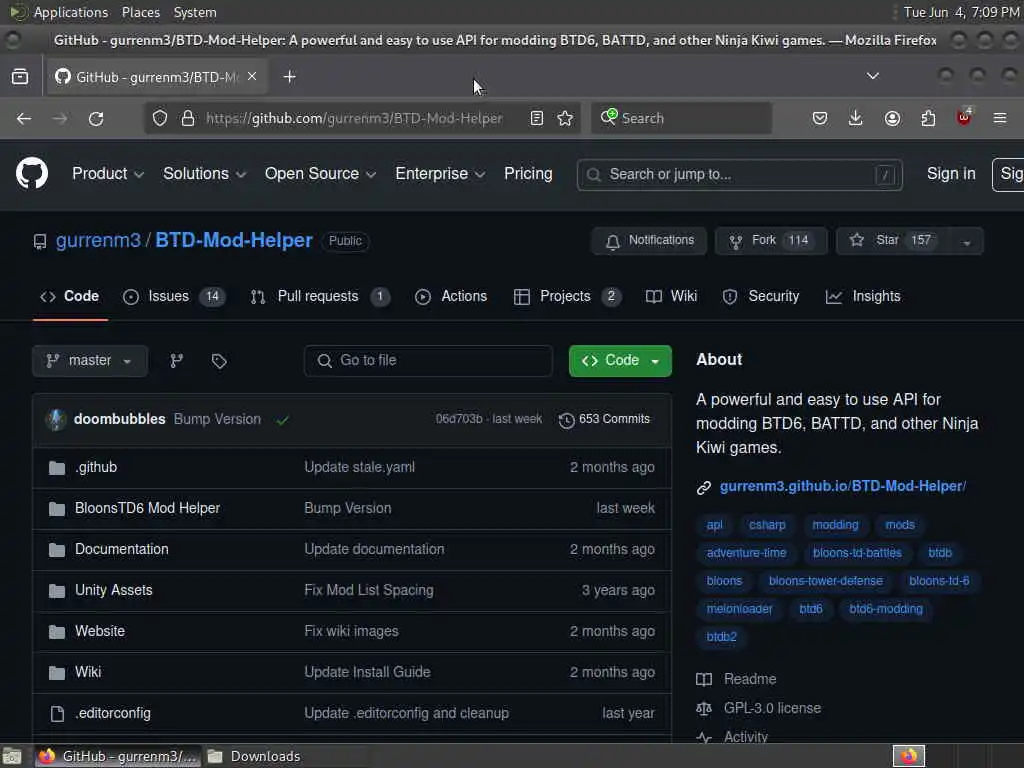Open the Unity Assets folder

pos(114,590)
